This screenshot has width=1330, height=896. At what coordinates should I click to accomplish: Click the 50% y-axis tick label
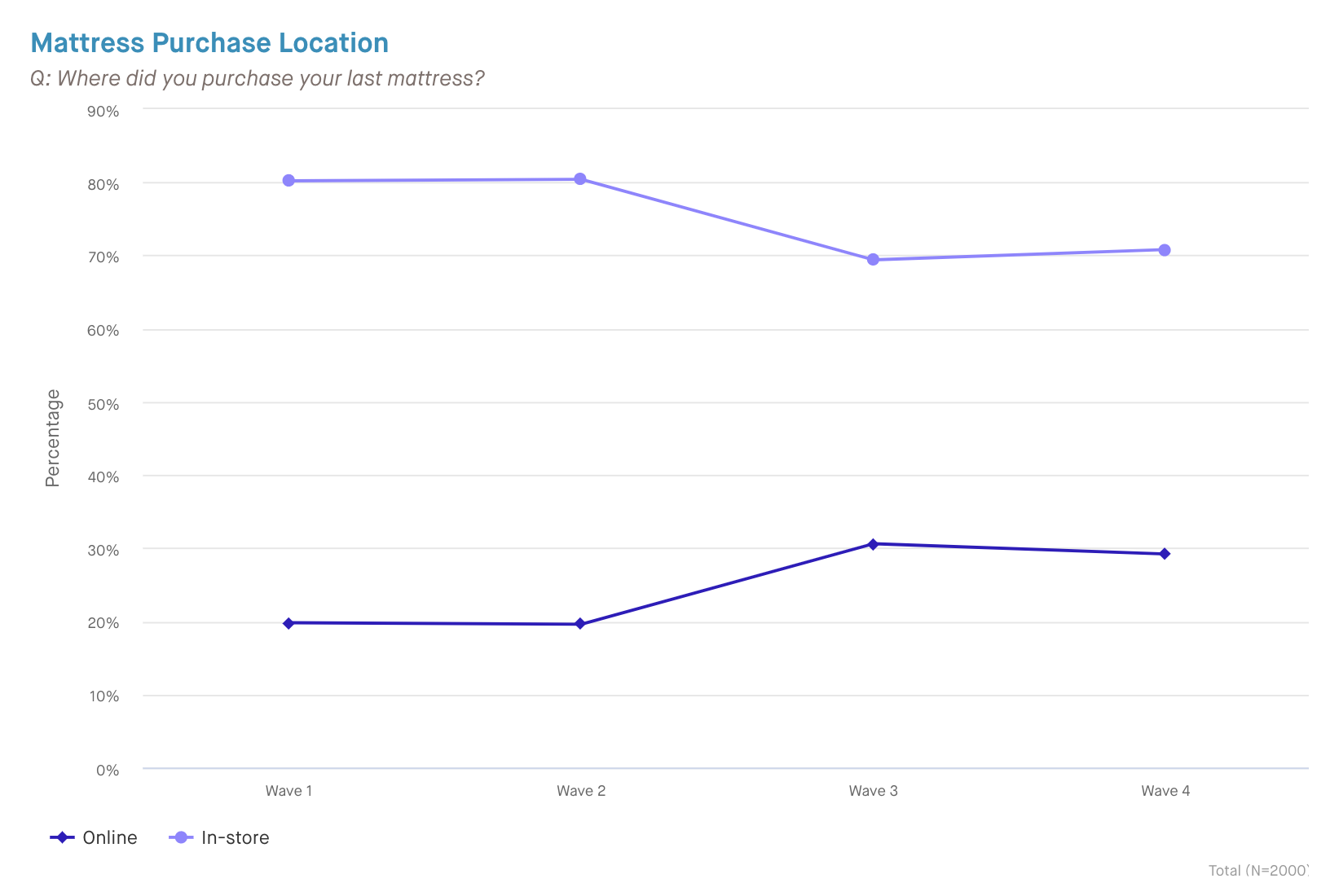click(x=103, y=404)
